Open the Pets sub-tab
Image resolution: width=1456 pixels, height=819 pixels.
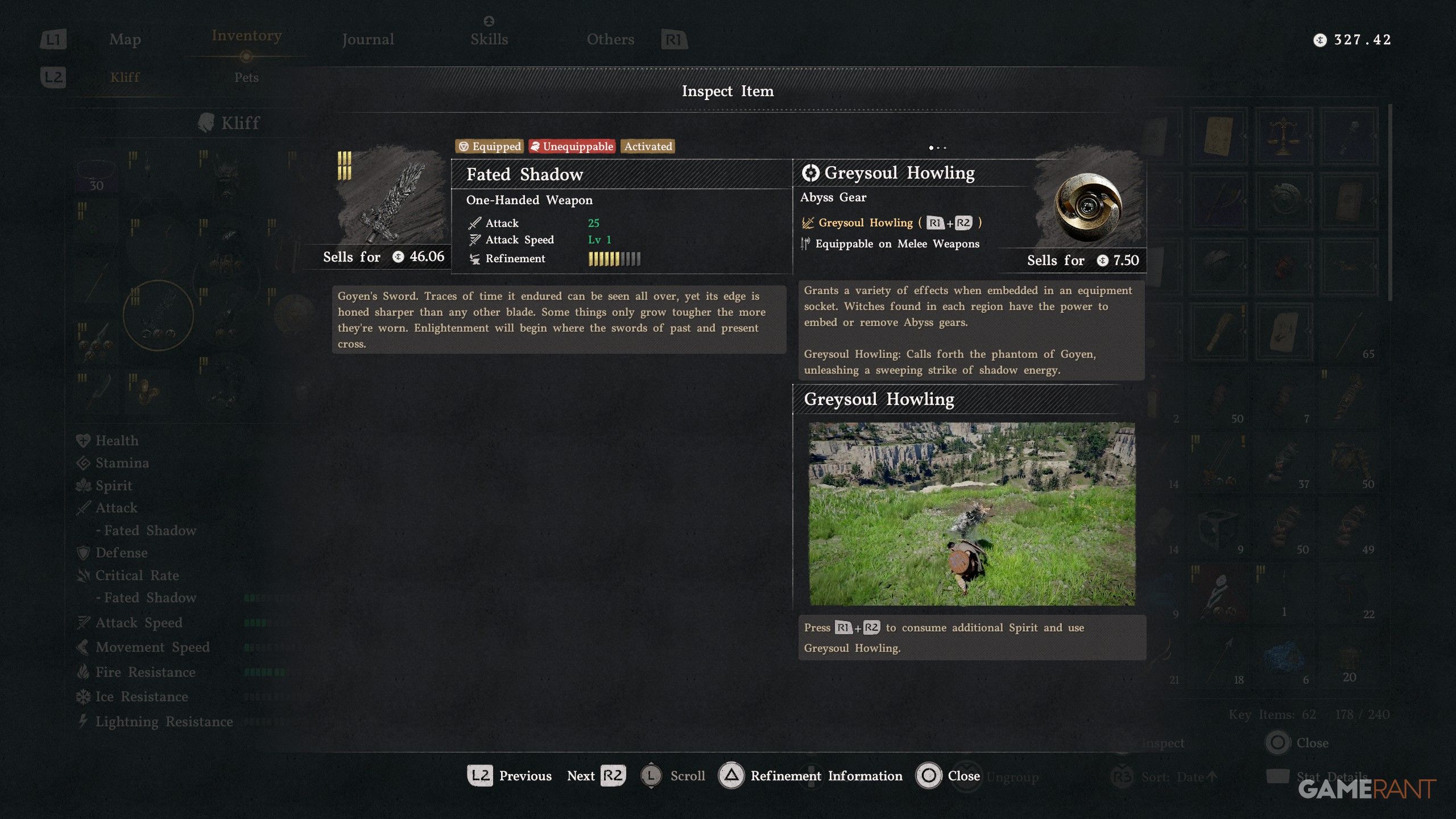pos(246,77)
